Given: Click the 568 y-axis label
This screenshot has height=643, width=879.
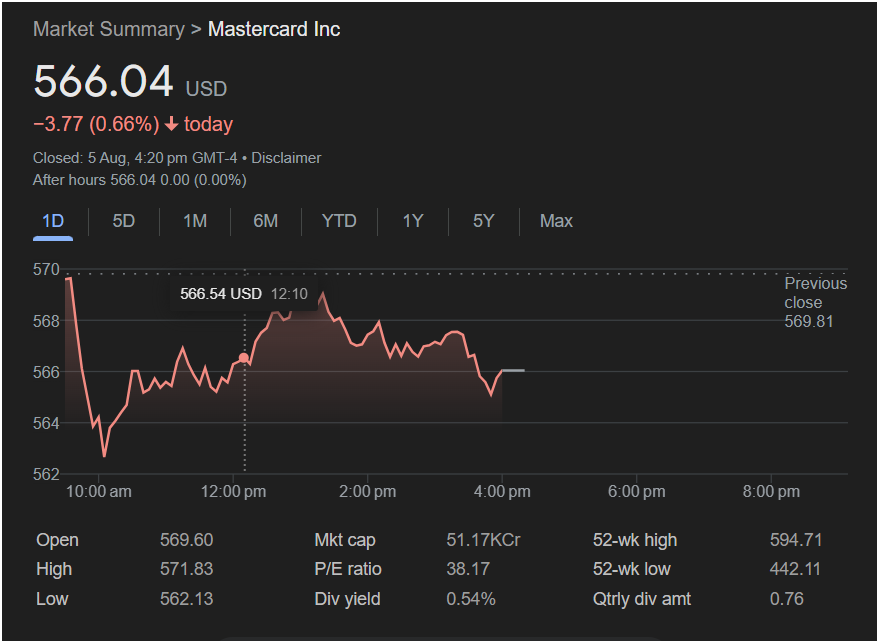Looking at the screenshot, I should [46, 321].
